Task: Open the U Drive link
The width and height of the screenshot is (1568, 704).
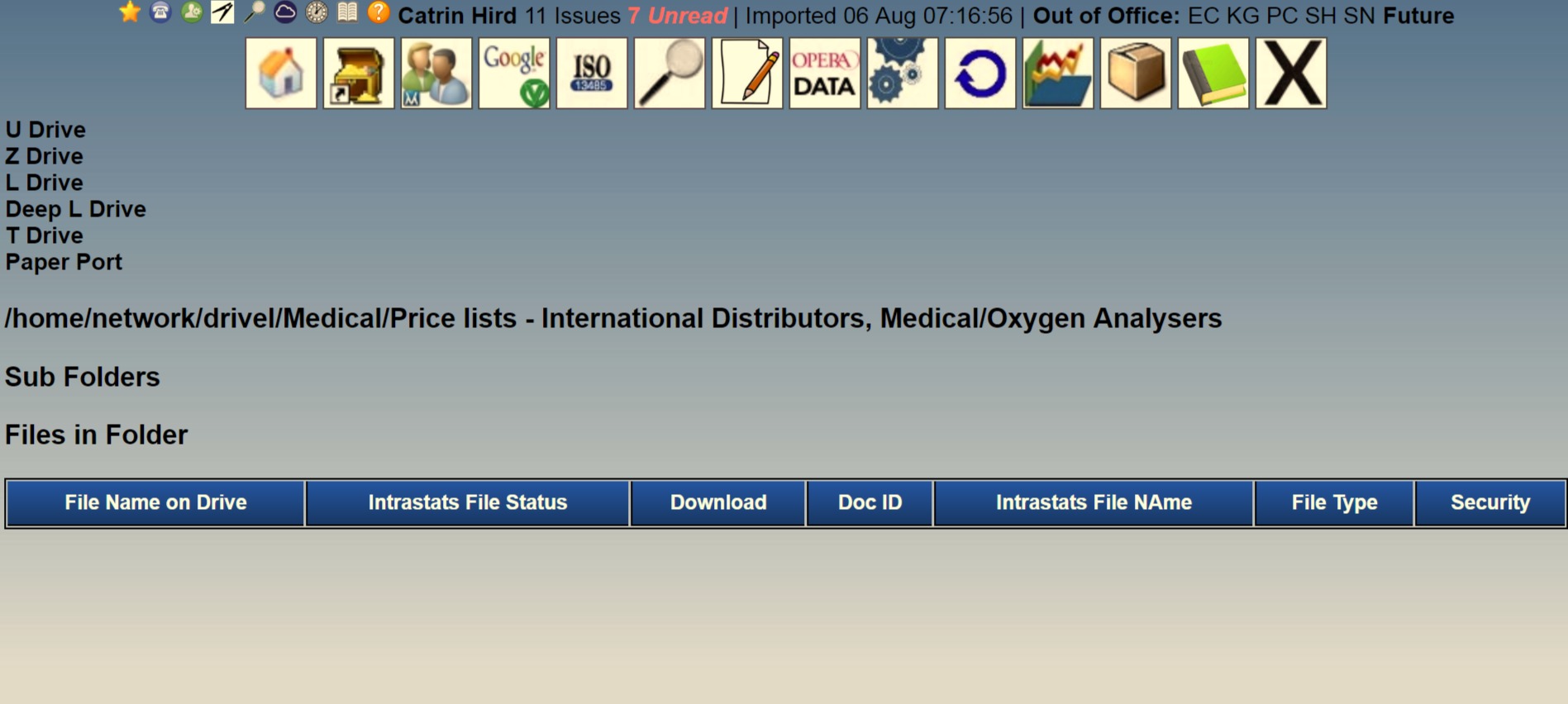Action: tap(45, 130)
